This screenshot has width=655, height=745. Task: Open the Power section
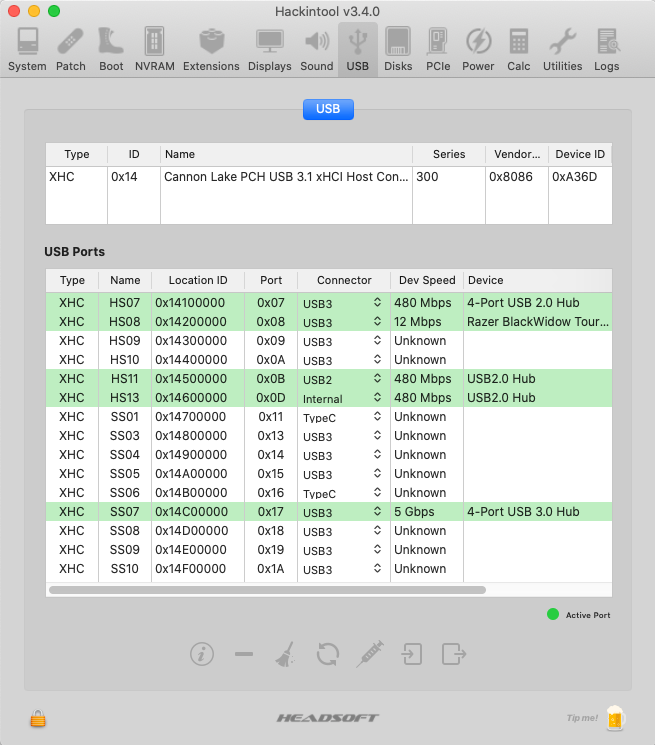click(x=478, y=49)
